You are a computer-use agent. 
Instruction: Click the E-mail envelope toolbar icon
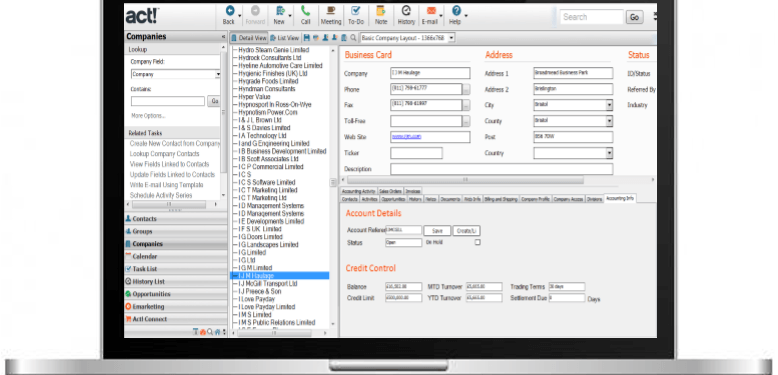pos(431,11)
